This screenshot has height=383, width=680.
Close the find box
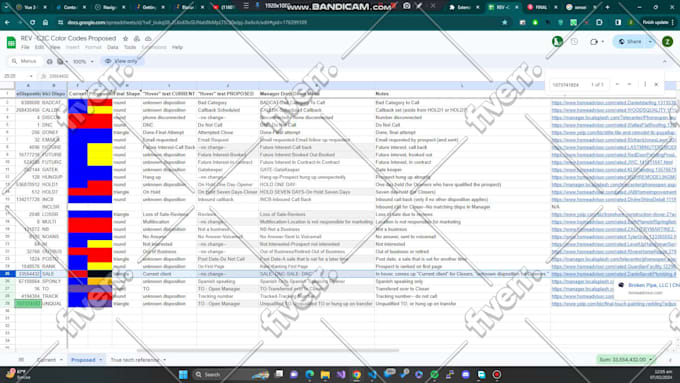click(656, 85)
